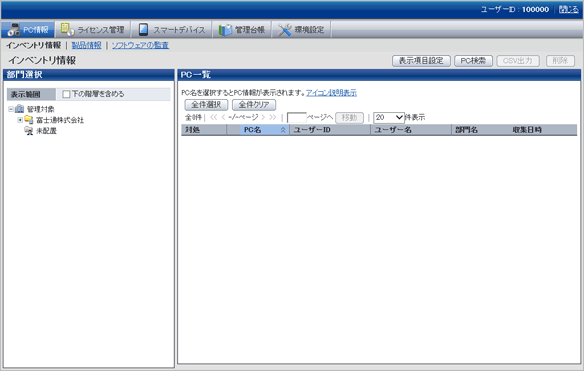The height and width of the screenshot is (371, 584).
Task: Click the 削除 button
Action: point(561,61)
